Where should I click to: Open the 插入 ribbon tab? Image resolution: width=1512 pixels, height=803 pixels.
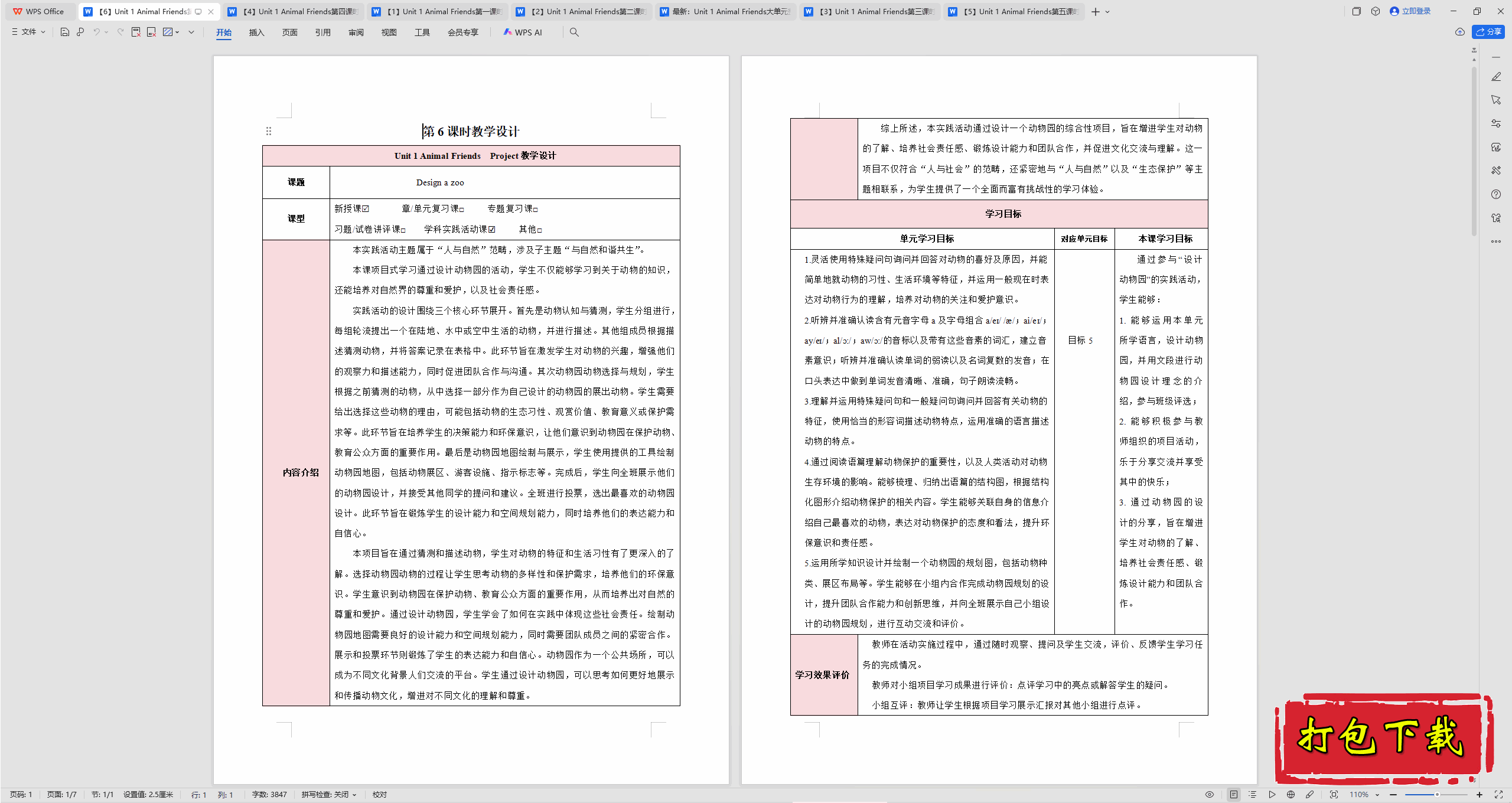click(x=256, y=32)
